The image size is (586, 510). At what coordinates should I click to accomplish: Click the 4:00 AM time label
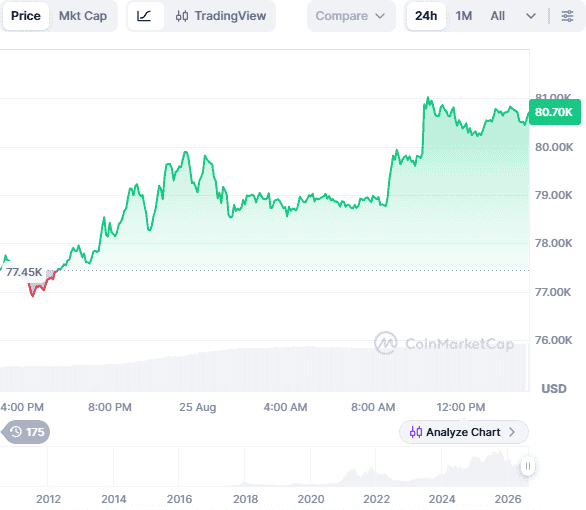pos(286,407)
